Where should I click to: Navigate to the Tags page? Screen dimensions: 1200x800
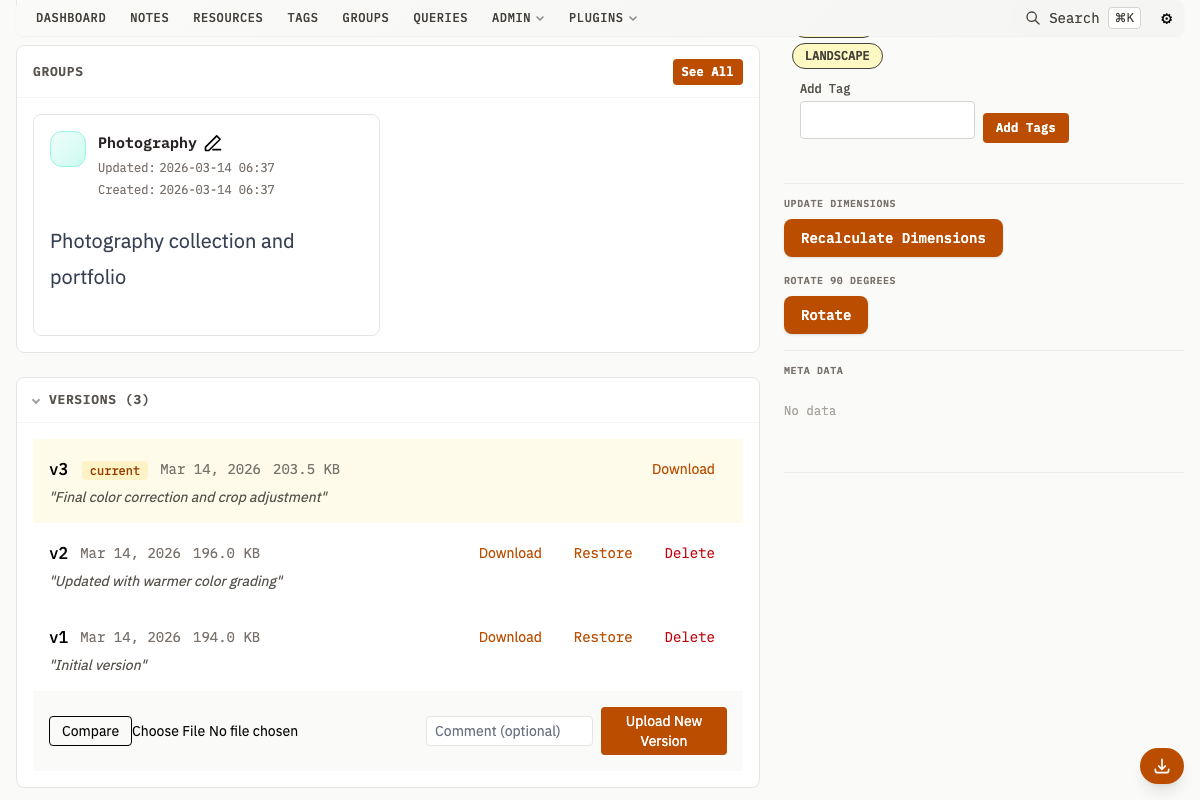302,18
